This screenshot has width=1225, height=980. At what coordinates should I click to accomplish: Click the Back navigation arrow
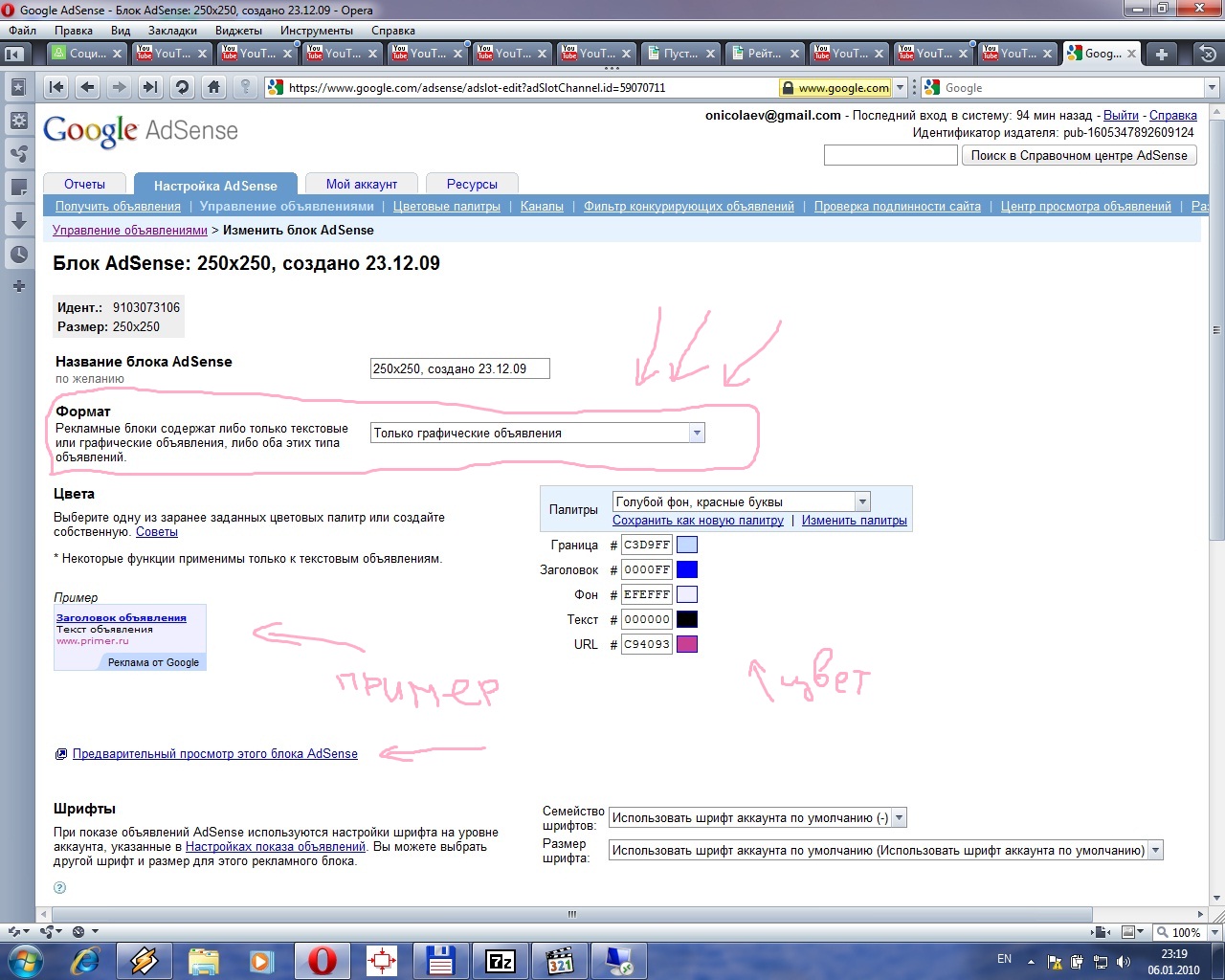click(88, 88)
